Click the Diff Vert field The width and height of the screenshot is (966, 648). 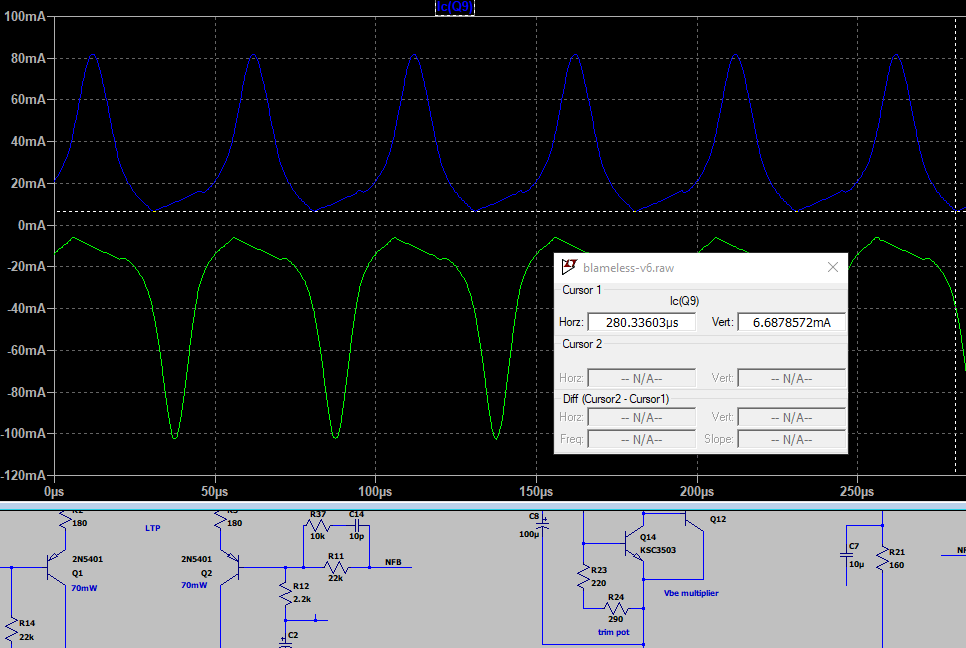click(x=791, y=417)
